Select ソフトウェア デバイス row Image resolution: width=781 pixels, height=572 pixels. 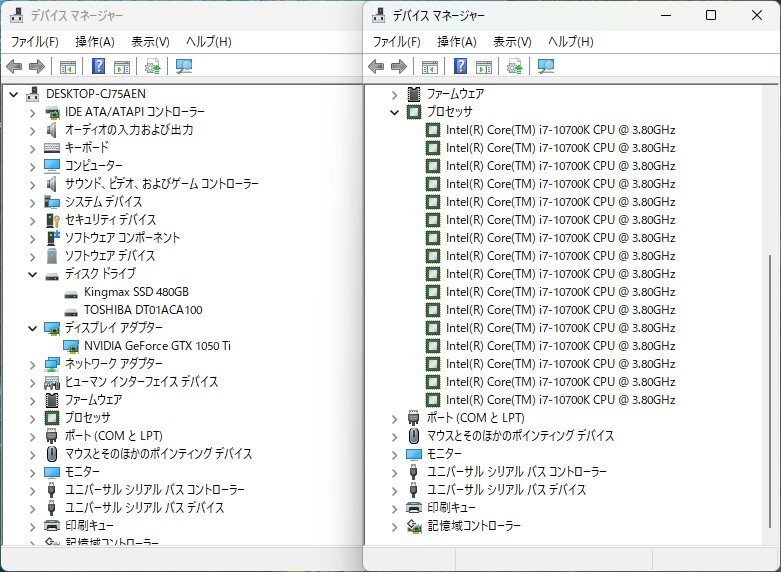(110, 256)
